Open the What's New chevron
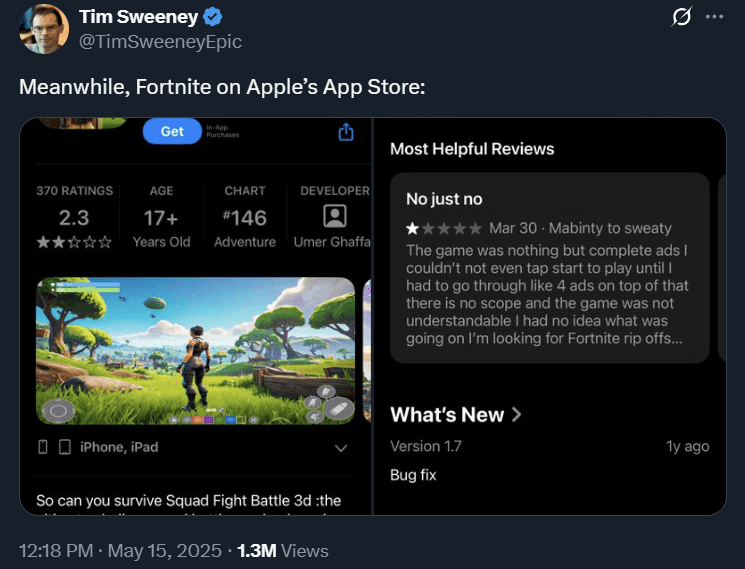745x569 pixels. [516, 414]
